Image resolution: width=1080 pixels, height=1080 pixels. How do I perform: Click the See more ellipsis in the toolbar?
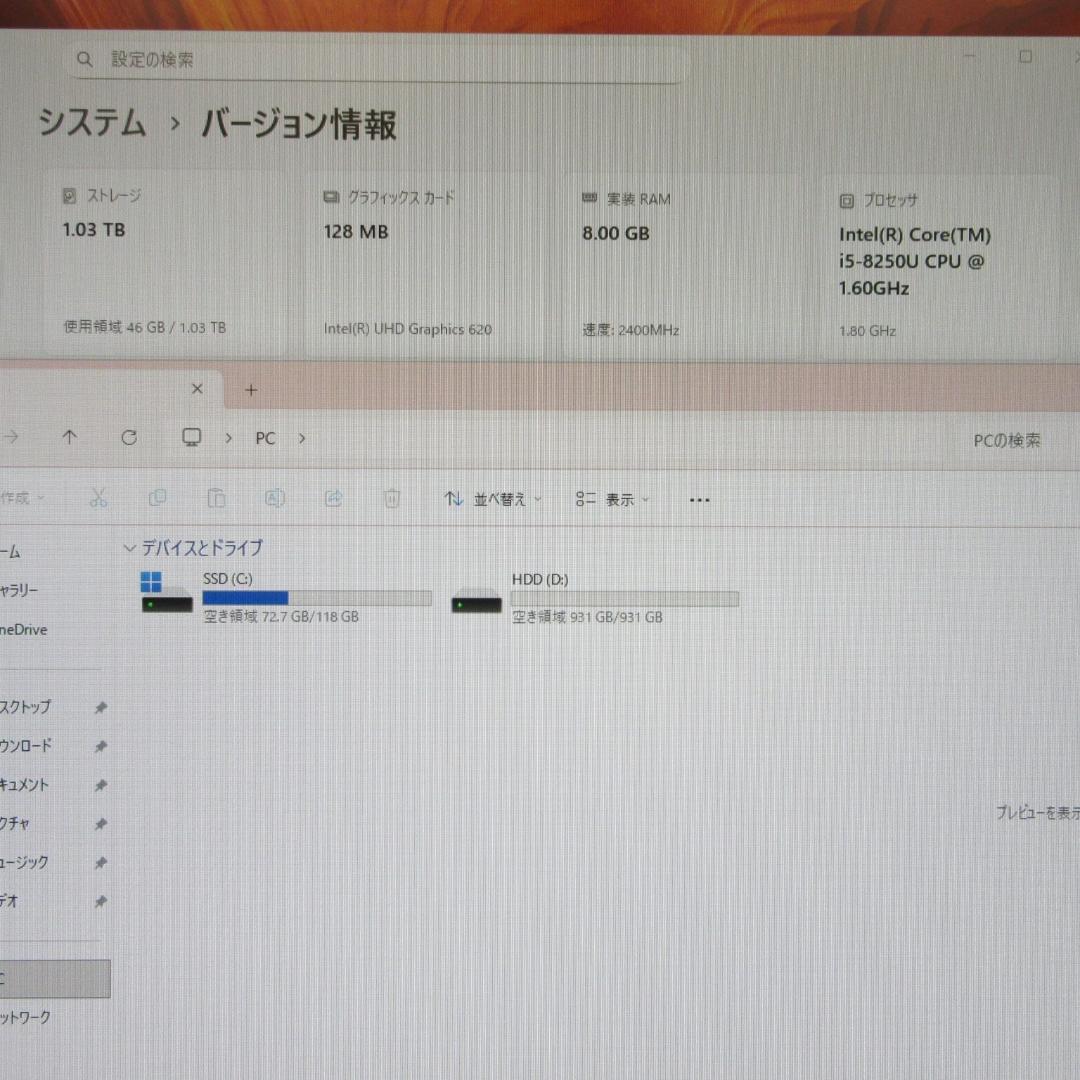pos(699,499)
